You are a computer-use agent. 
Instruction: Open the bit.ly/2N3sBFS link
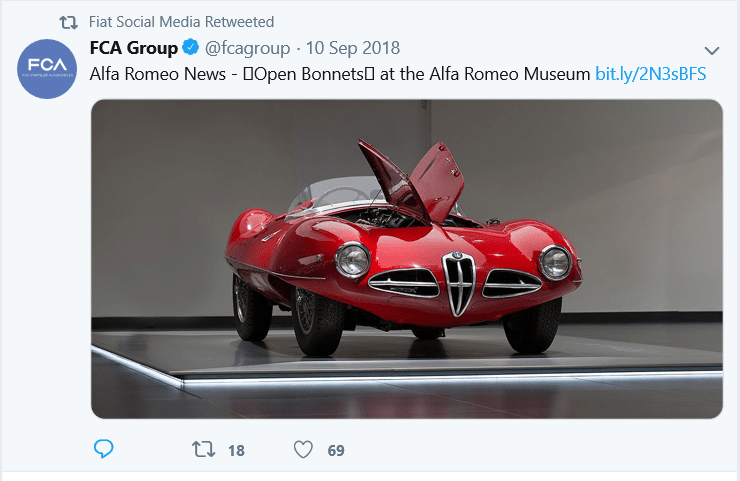pos(650,74)
